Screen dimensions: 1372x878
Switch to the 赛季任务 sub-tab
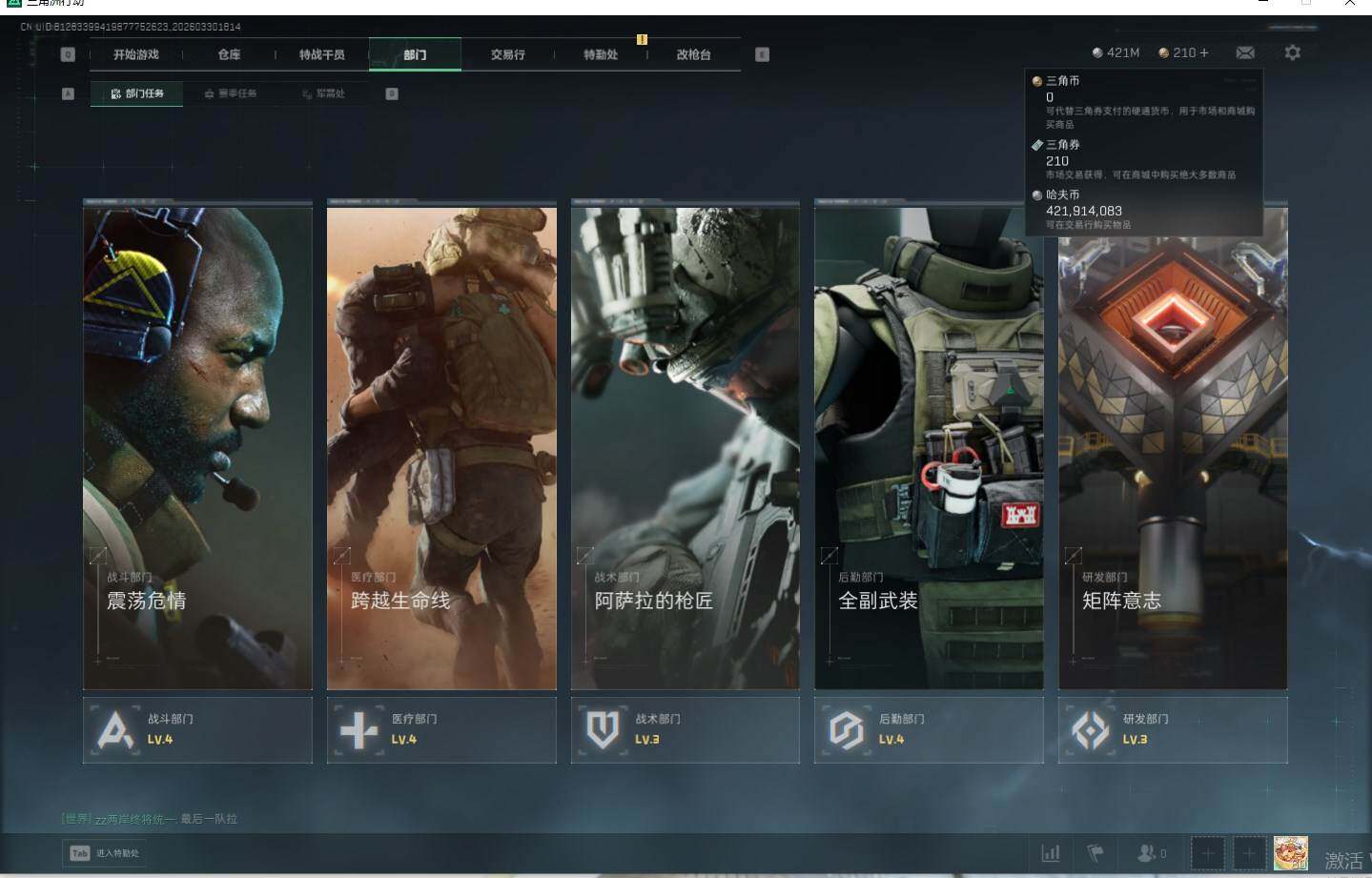pyautogui.click(x=231, y=93)
